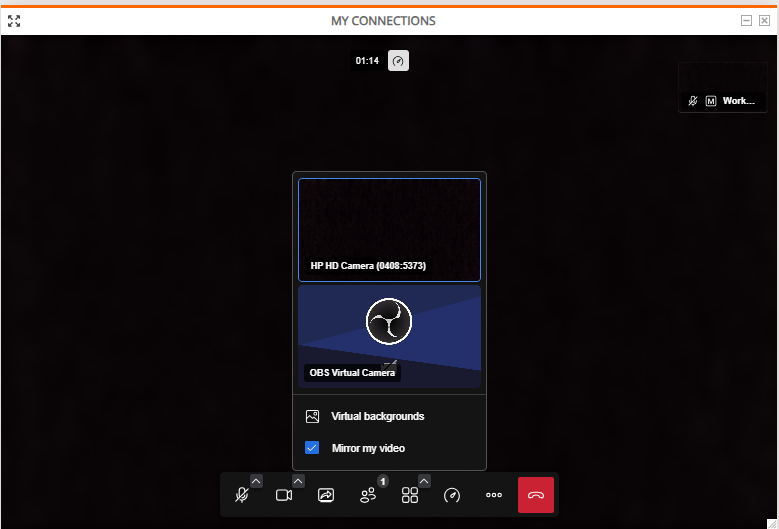Select HP HD Camera preview

coord(389,230)
